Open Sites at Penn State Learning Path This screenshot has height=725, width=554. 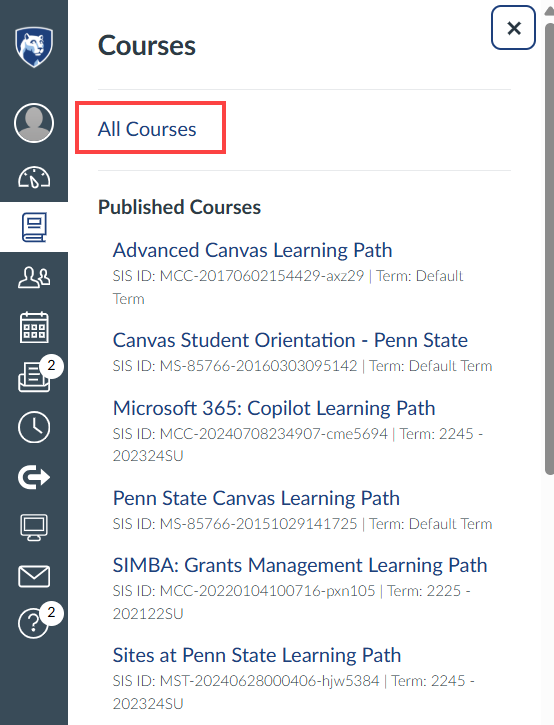tap(257, 655)
